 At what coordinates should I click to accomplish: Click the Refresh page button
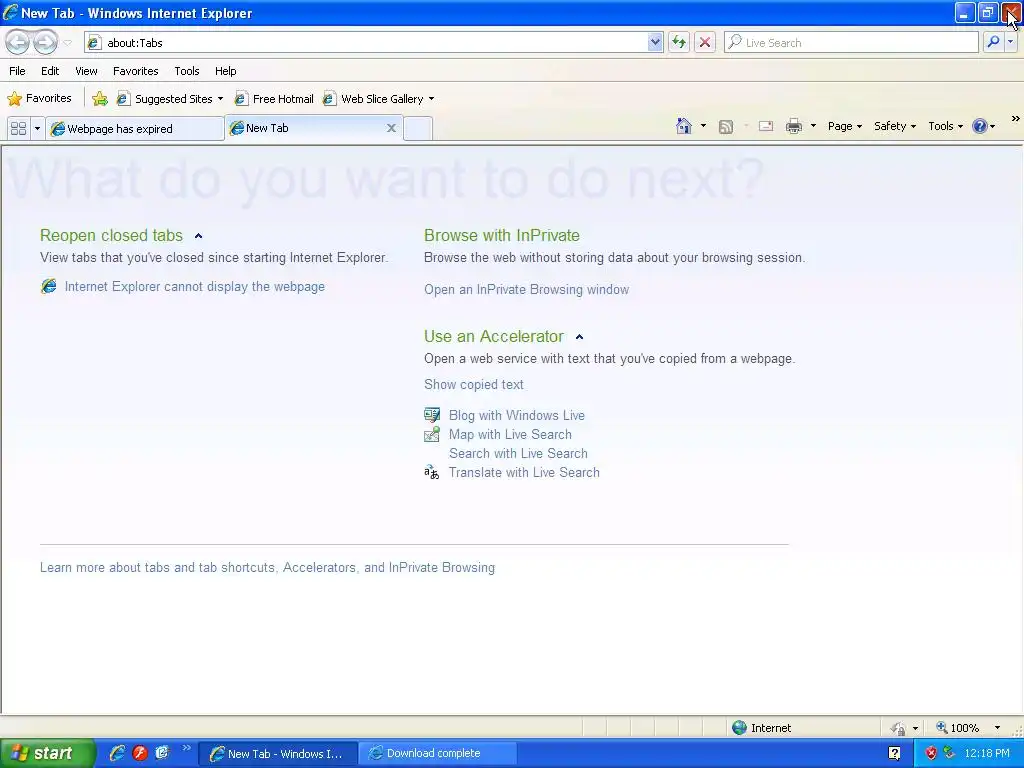point(679,42)
